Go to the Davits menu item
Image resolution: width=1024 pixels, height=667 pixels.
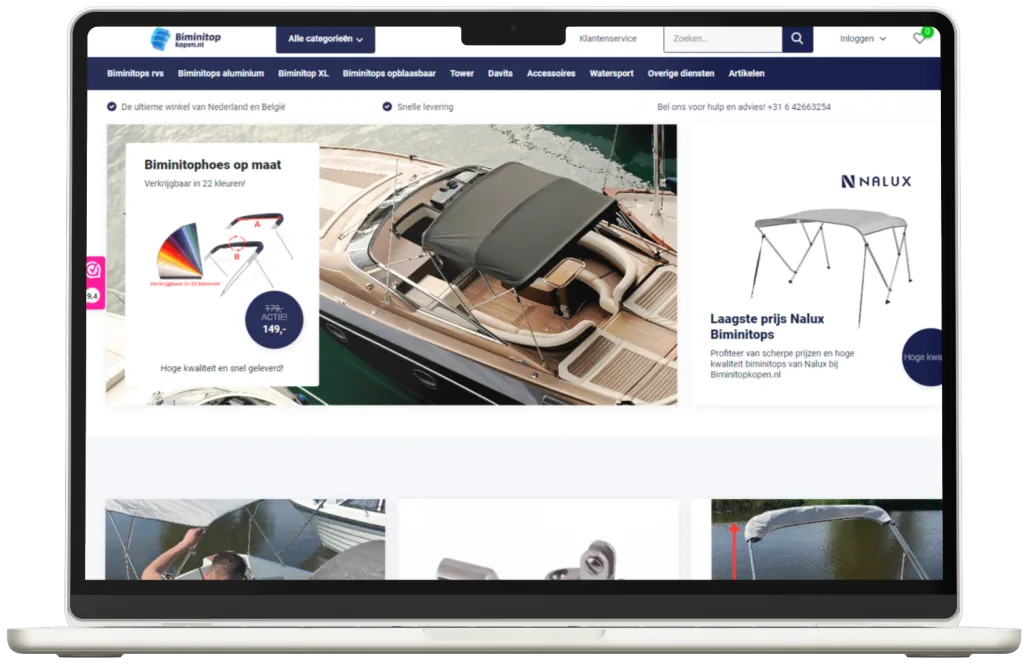coord(500,73)
